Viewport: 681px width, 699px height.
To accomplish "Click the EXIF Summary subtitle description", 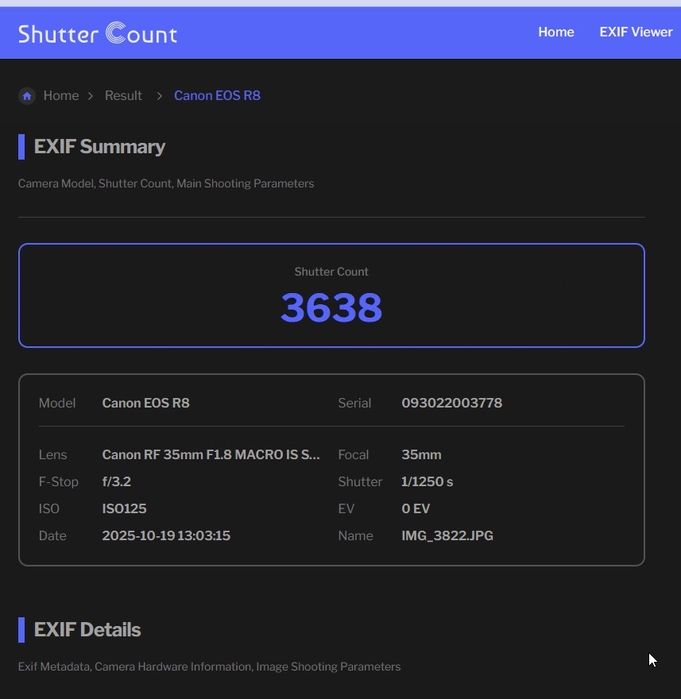I will click(166, 184).
